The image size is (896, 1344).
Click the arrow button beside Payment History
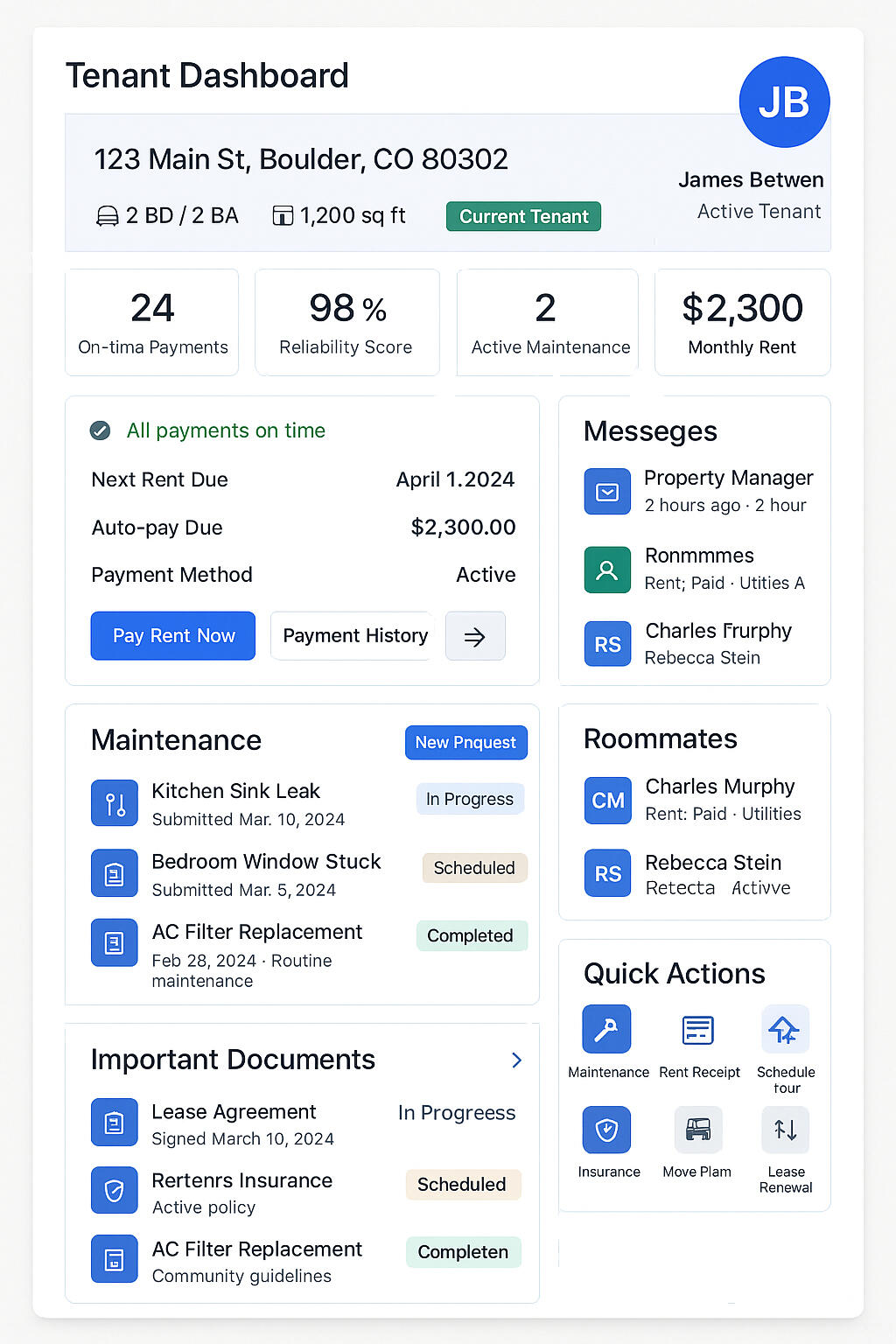coord(475,636)
